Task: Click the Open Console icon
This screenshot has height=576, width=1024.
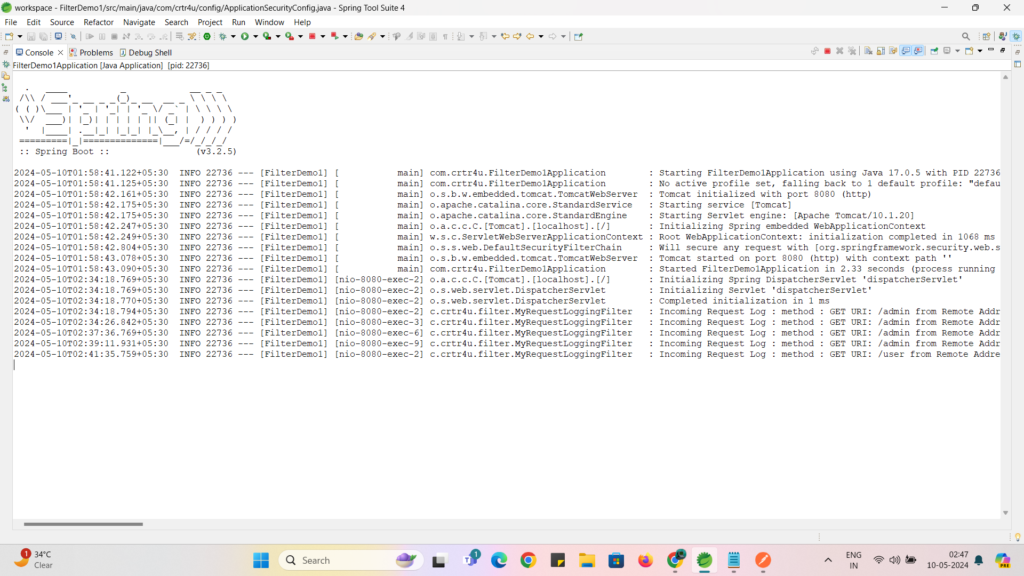Action: (969, 51)
